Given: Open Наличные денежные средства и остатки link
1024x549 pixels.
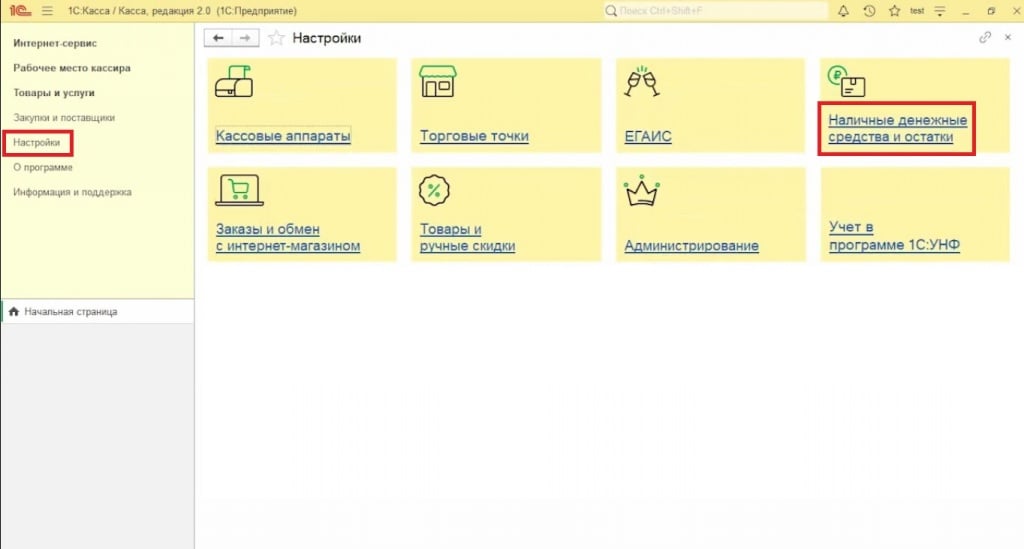Looking at the screenshot, I should point(897,129).
